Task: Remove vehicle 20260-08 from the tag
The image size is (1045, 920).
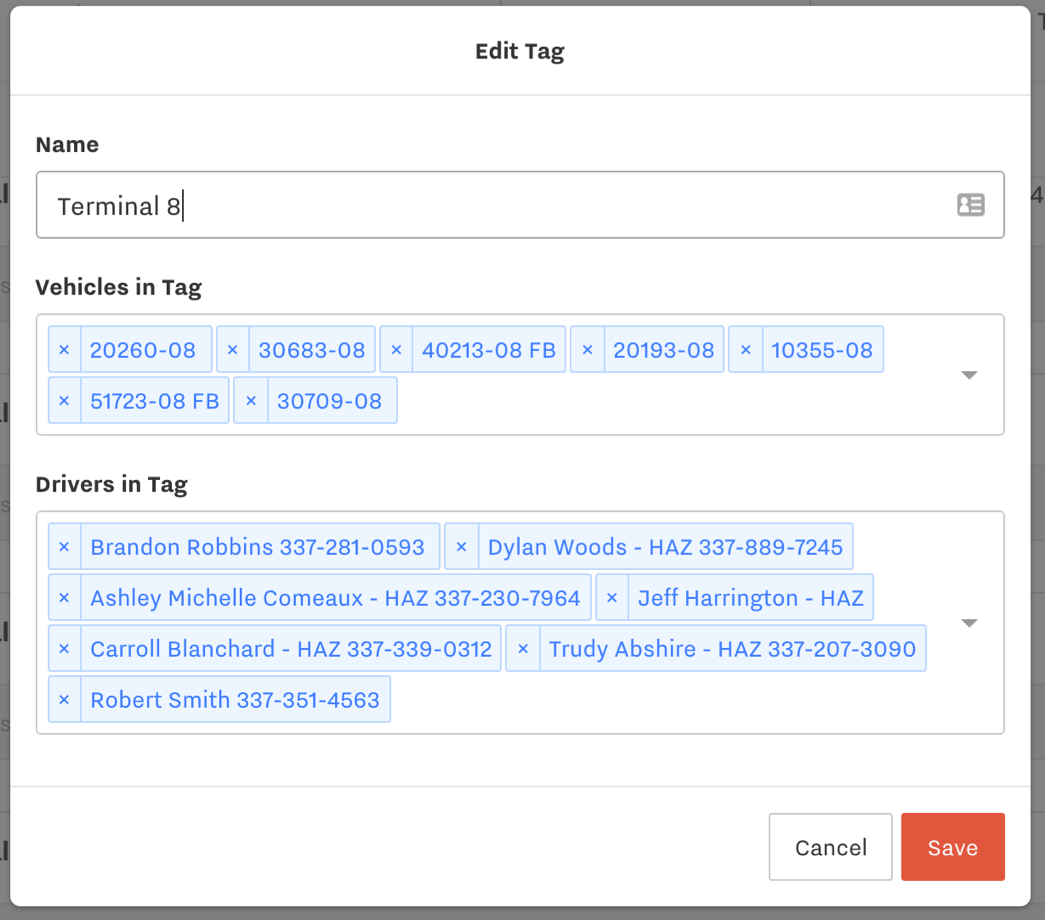Action: (x=64, y=349)
